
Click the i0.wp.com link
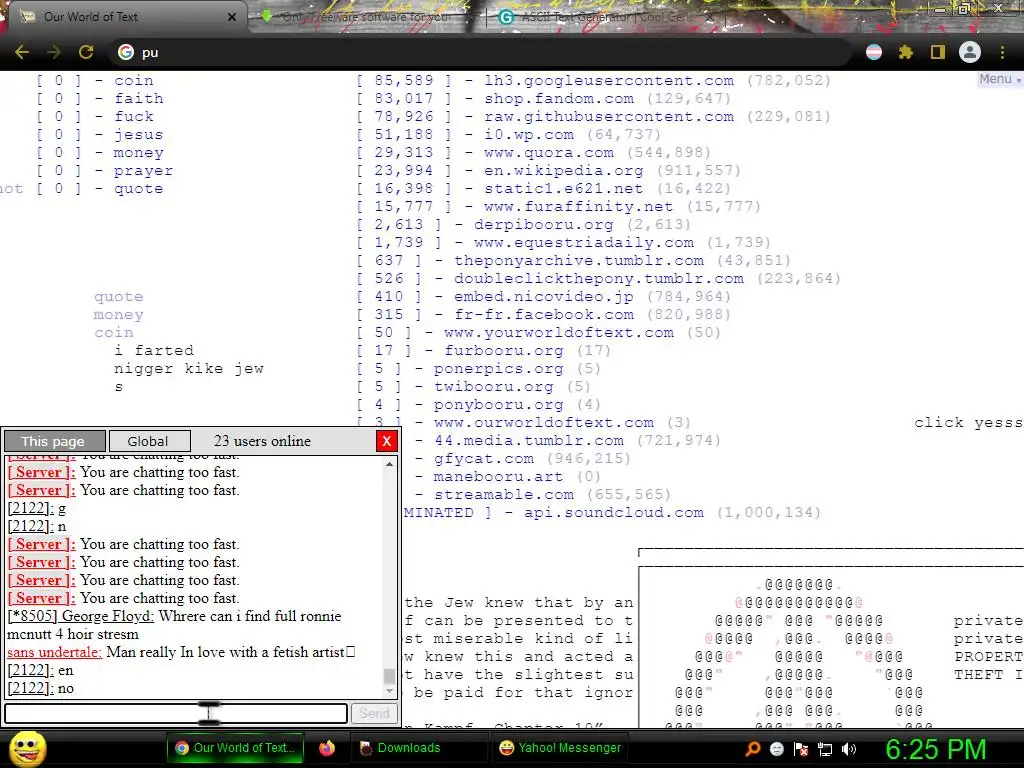pyautogui.click(x=529, y=135)
